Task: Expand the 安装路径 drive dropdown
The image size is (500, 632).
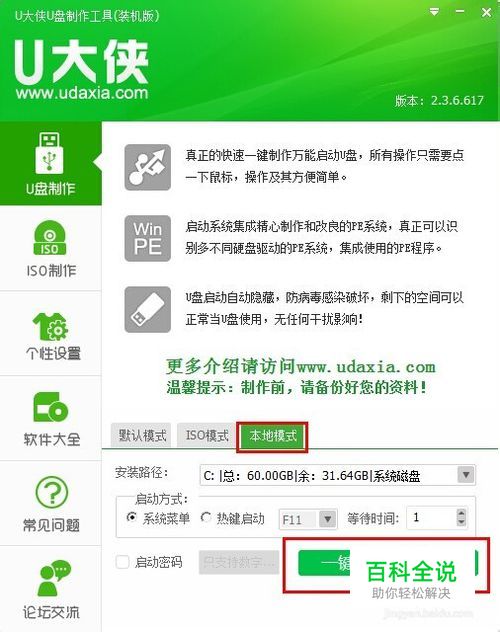Action: 466,475
